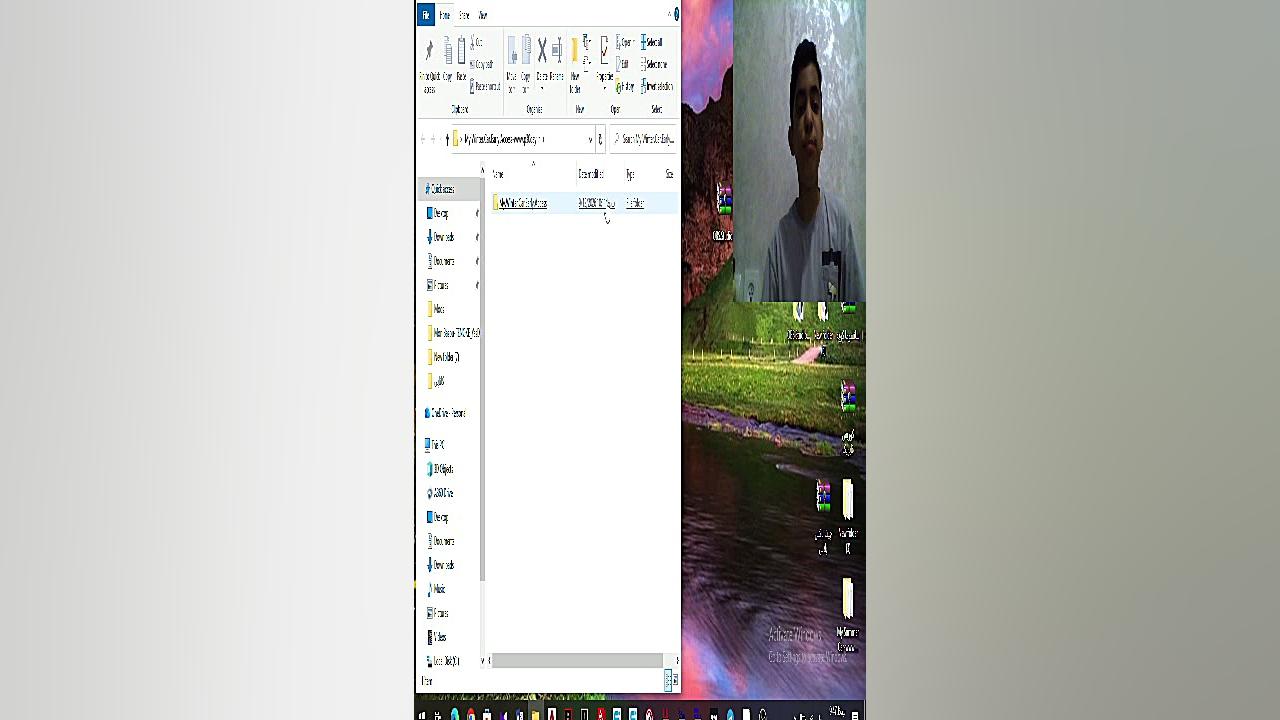Select This PC in the navigation pane
Viewport: 1280px width, 720px height.
[x=435, y=445]
